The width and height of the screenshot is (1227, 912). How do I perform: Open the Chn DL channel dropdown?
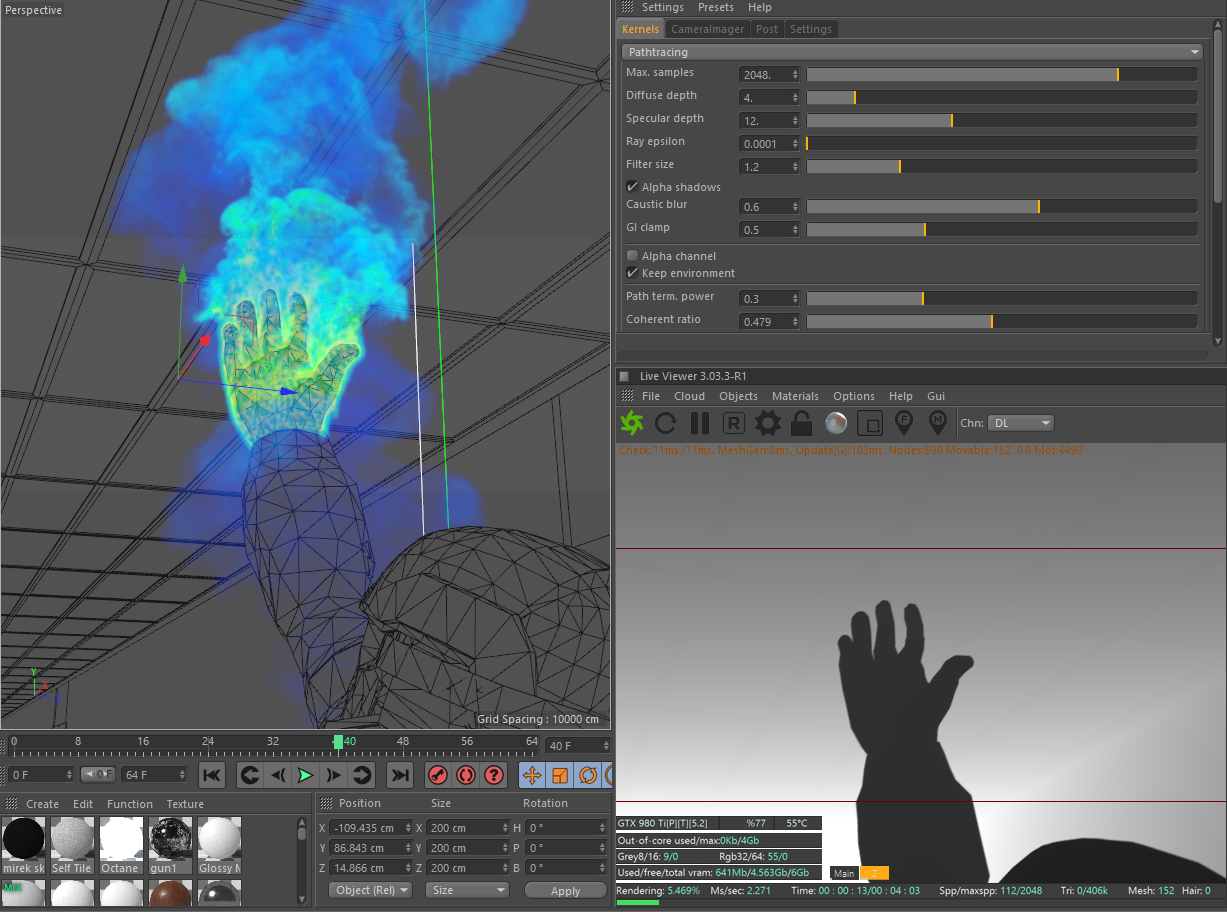point(1020,423)
